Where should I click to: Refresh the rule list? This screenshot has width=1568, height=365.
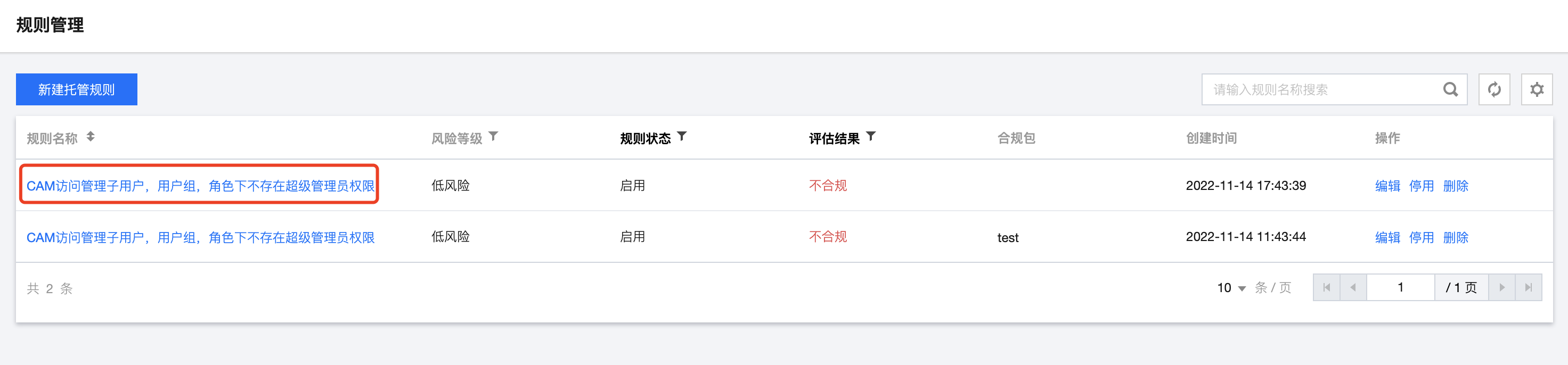(x=1494, y=90)
